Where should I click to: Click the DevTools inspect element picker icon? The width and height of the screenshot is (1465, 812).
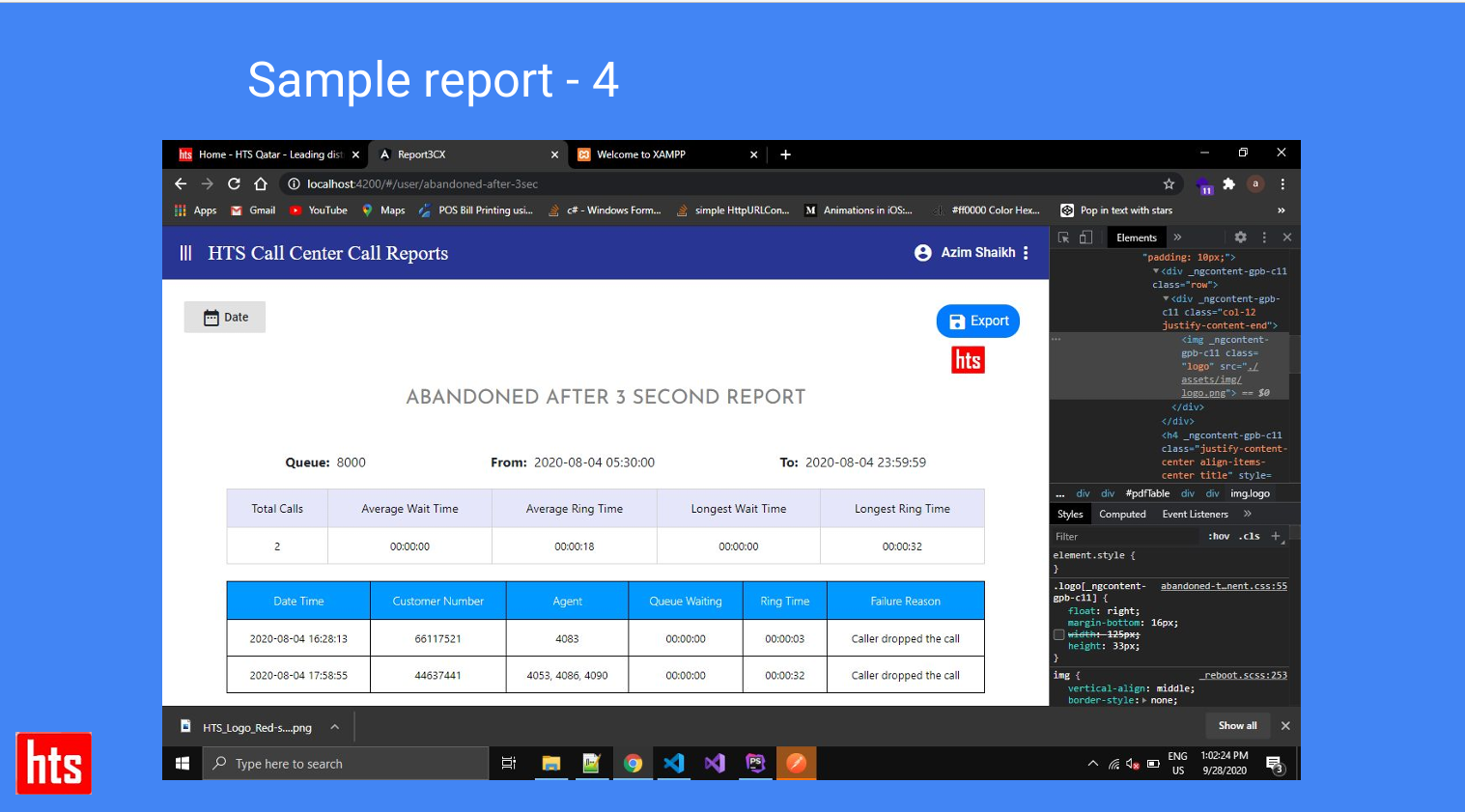click(x=1063, y=238)
